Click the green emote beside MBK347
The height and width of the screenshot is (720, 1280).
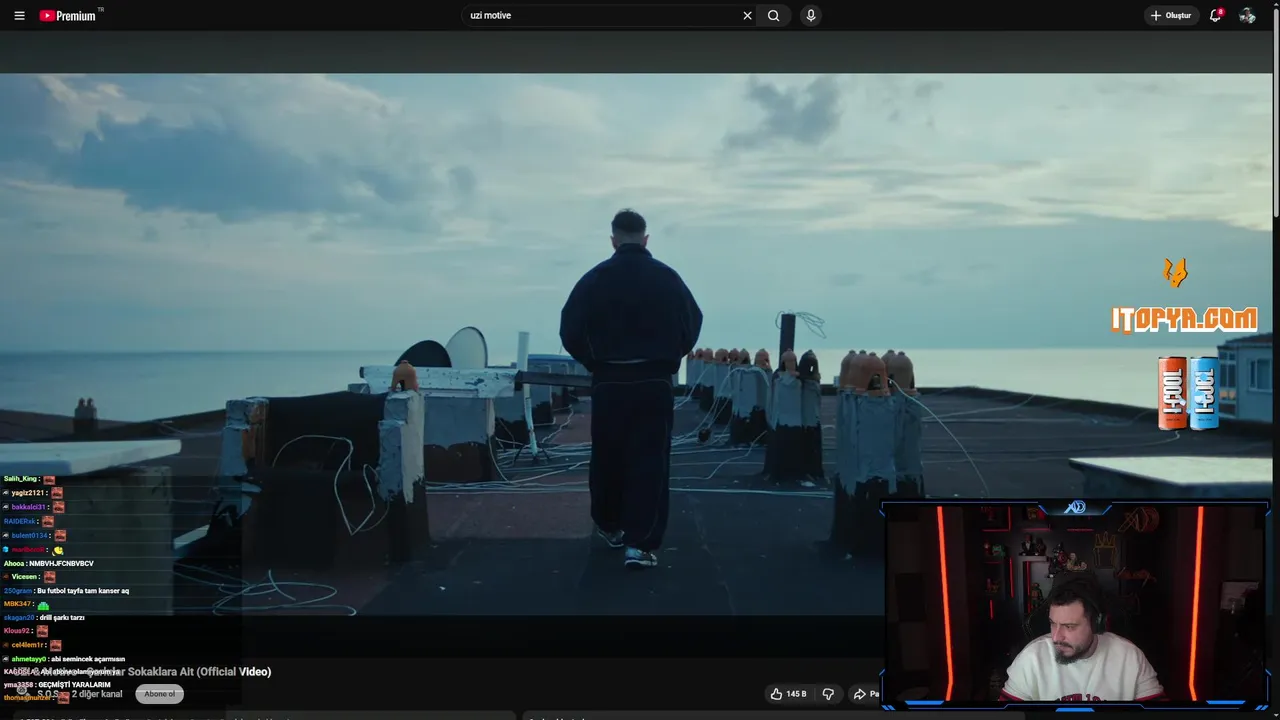43,605
